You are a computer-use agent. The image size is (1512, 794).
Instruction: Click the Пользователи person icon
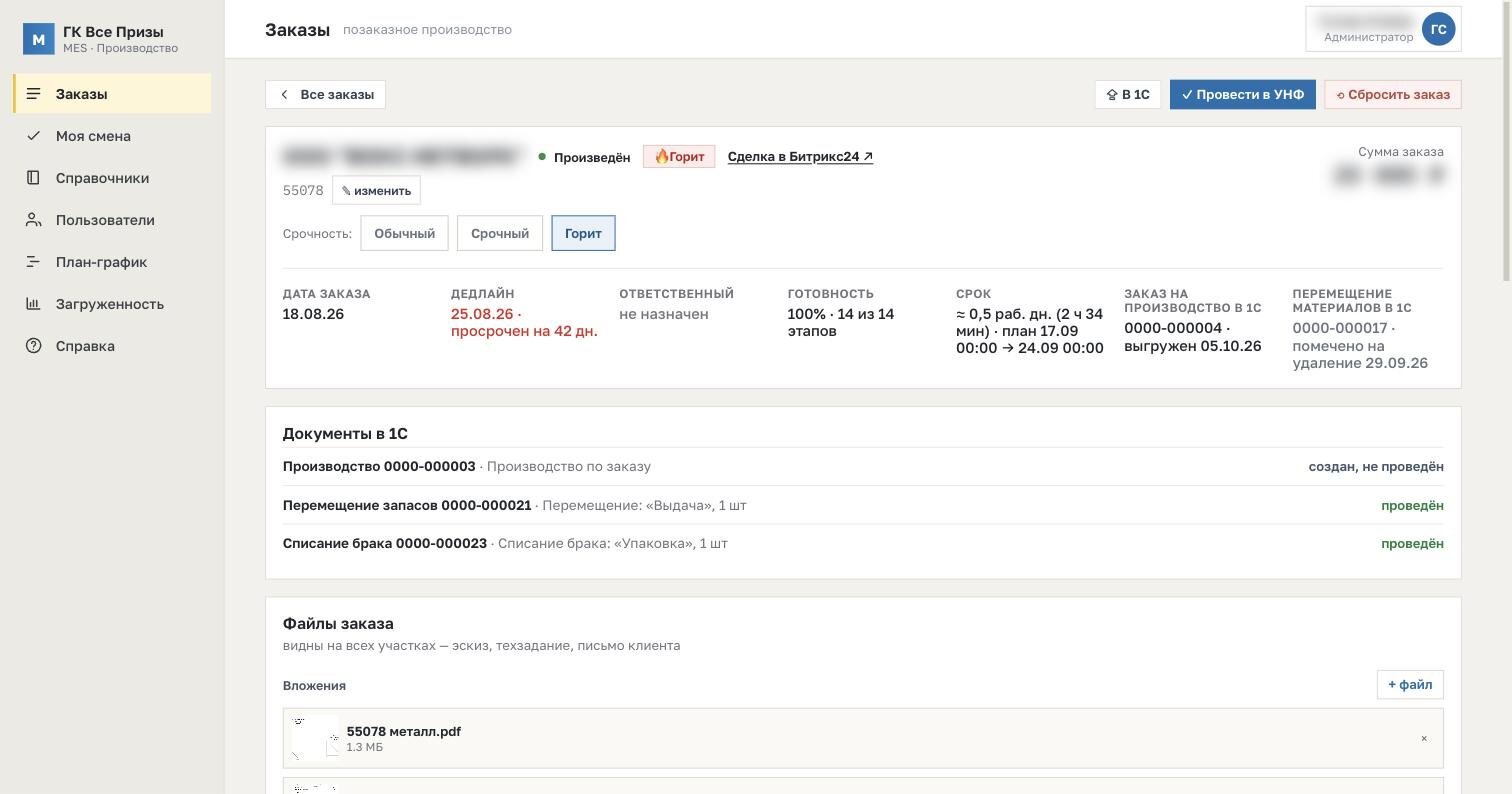(33, 220)
